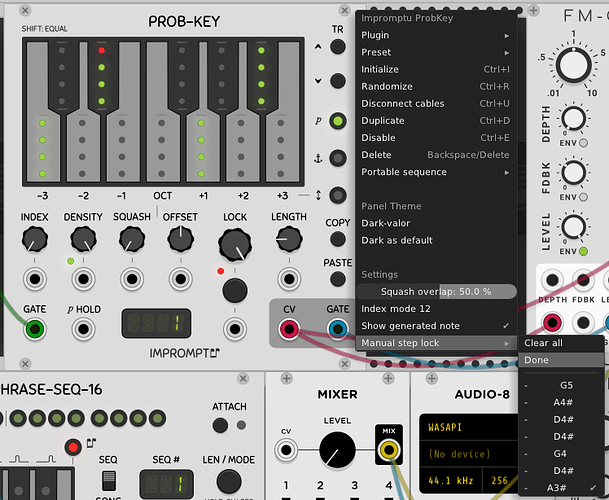Click the blue GATE output jack

click(338, 329)
